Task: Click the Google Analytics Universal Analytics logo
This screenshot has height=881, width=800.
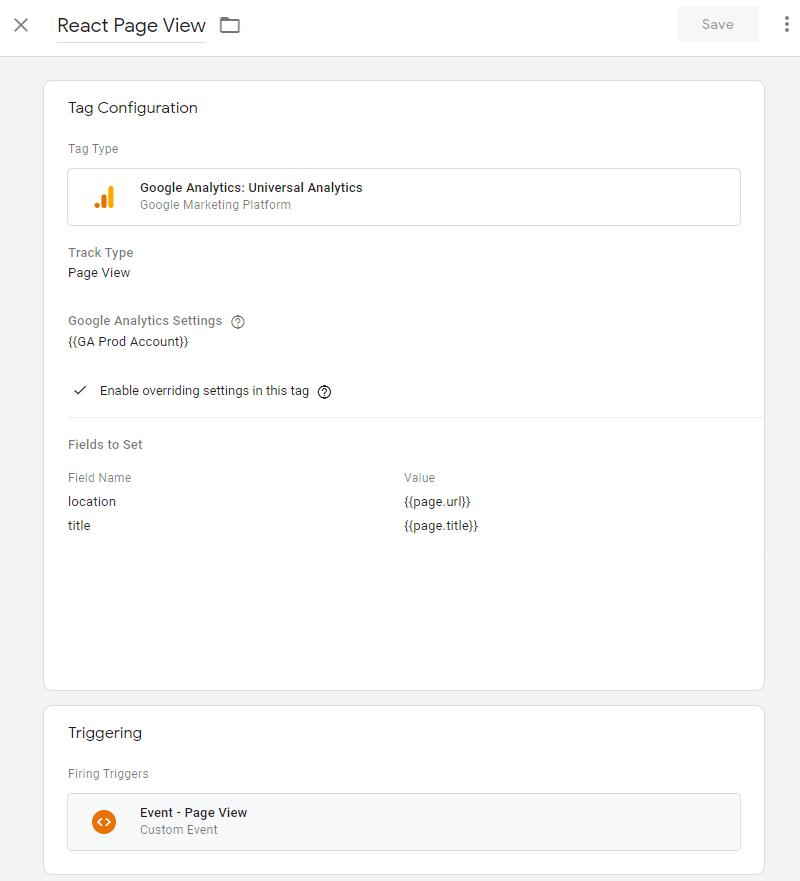Action: point(104,197)
